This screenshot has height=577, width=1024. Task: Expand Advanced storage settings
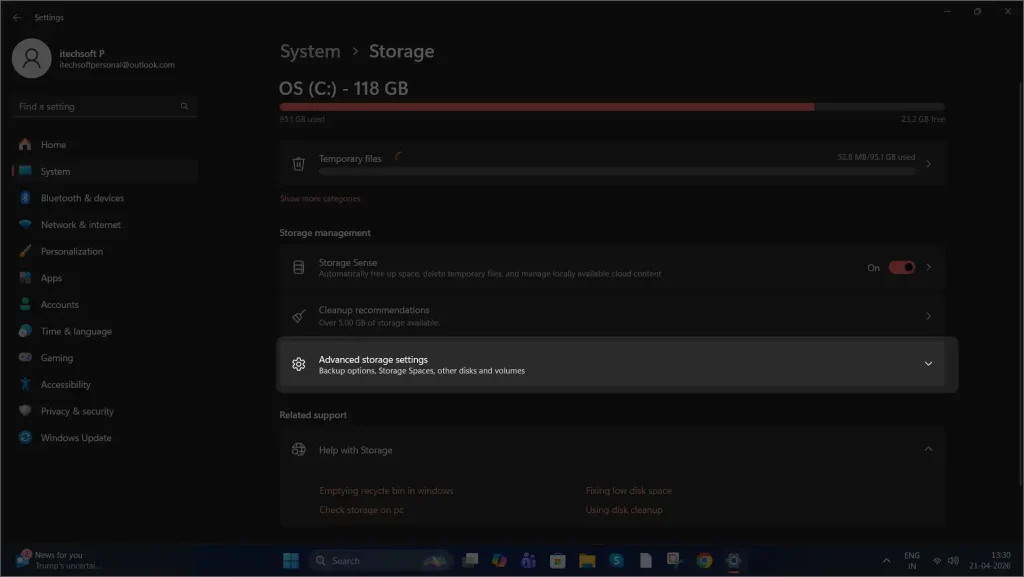coord(928,363)
